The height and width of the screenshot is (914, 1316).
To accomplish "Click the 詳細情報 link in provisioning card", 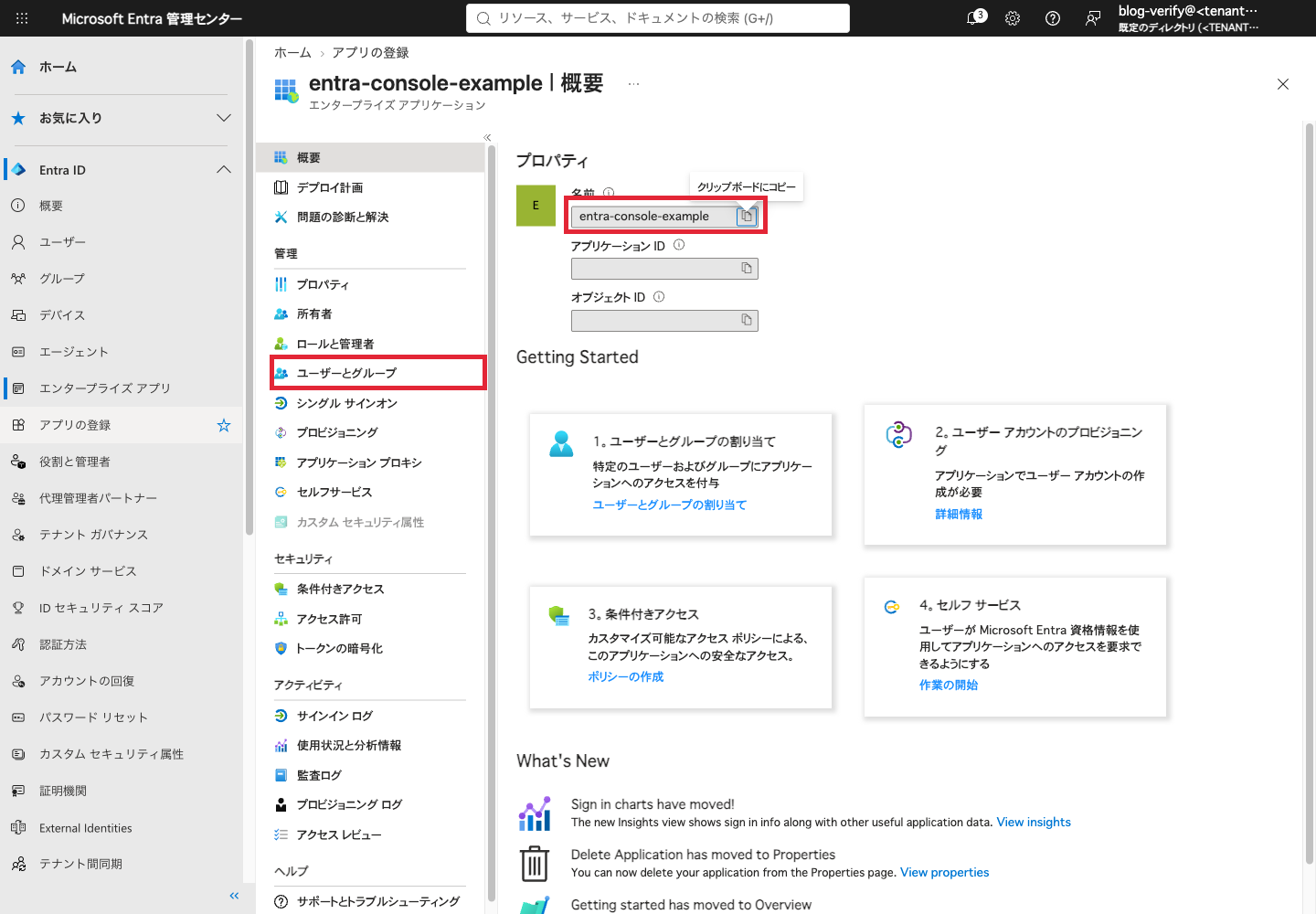I will coord(959,514).
